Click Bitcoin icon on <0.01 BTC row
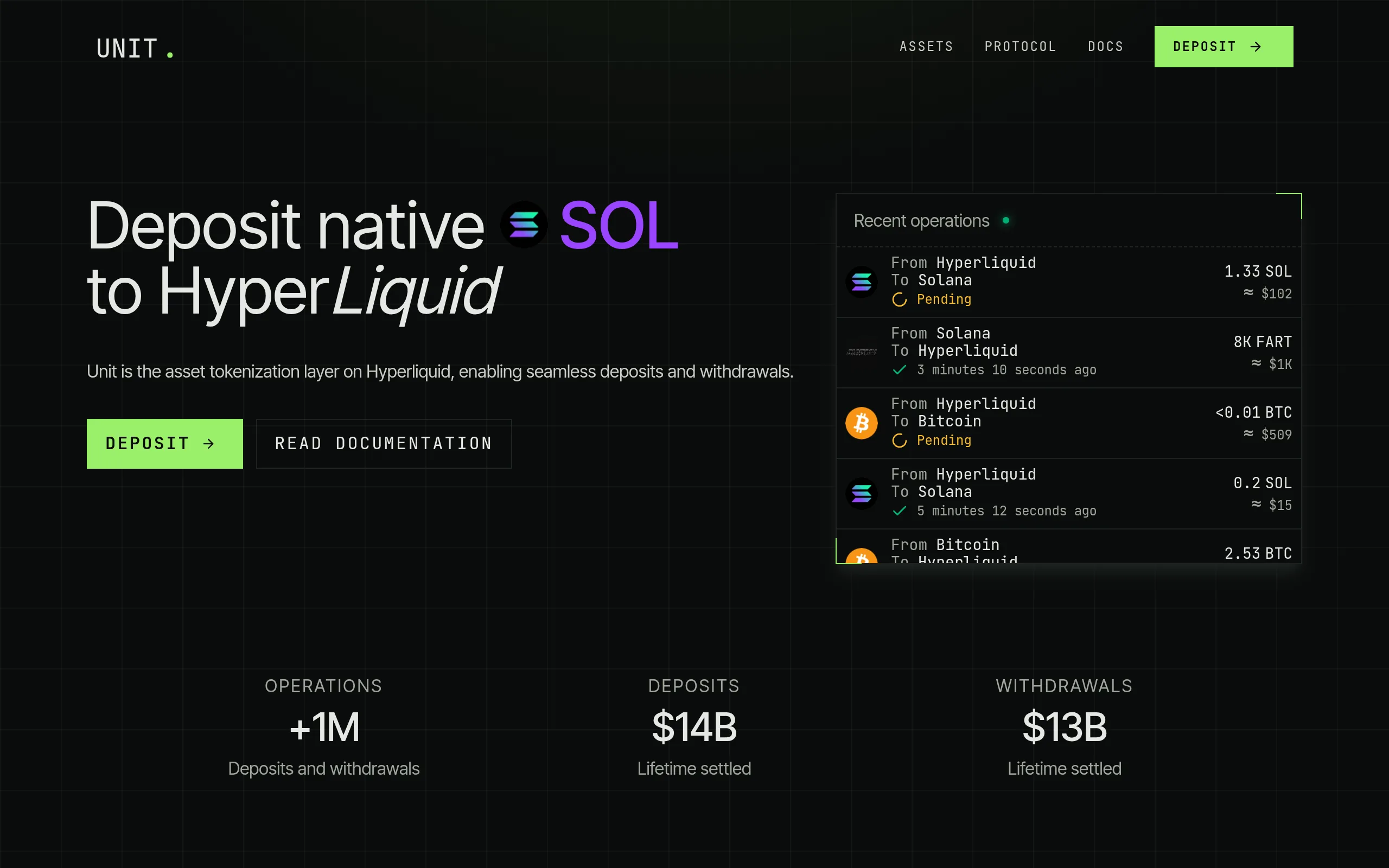The image size is (1389, 868). coord(861,423)
